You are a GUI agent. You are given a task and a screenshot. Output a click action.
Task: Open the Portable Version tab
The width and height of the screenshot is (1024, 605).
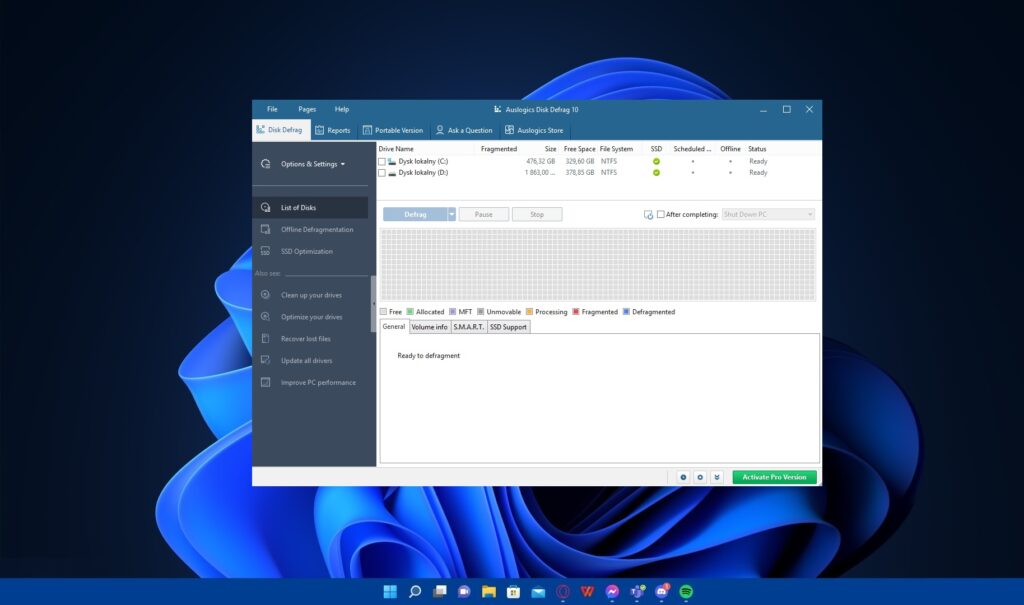(393, 130)
